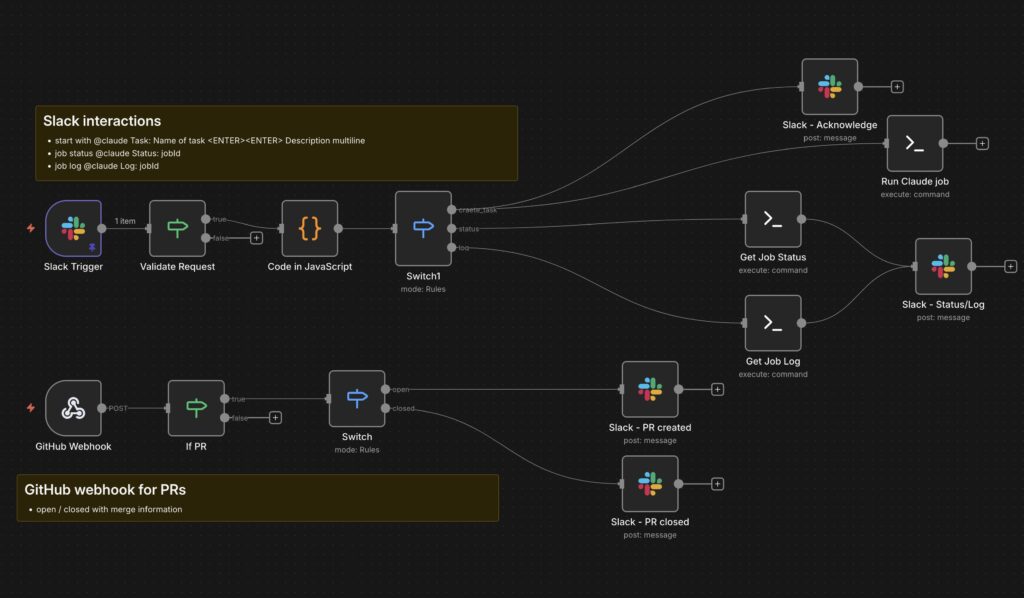Click the GitHub Webhook node
This screenshot has width=1024, height=598.
coord(73,408)
